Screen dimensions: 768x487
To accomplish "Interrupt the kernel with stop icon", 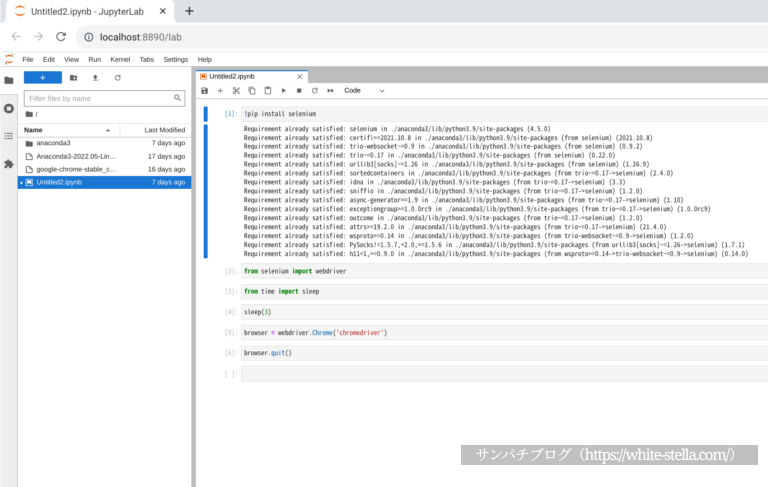I will pos(299,91).
